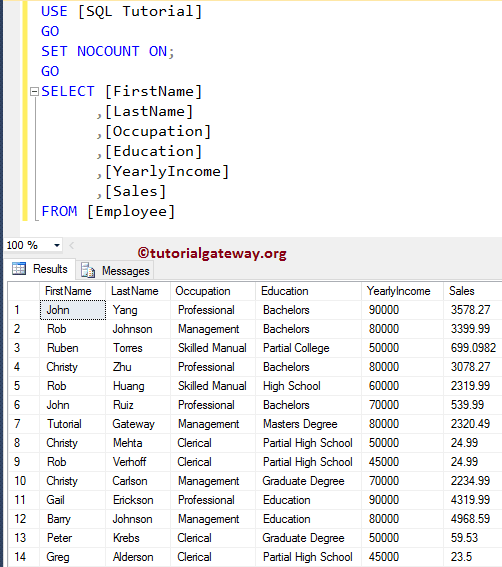Click the 4319.99 sales value
502x567 pixels.
(472, 500)
